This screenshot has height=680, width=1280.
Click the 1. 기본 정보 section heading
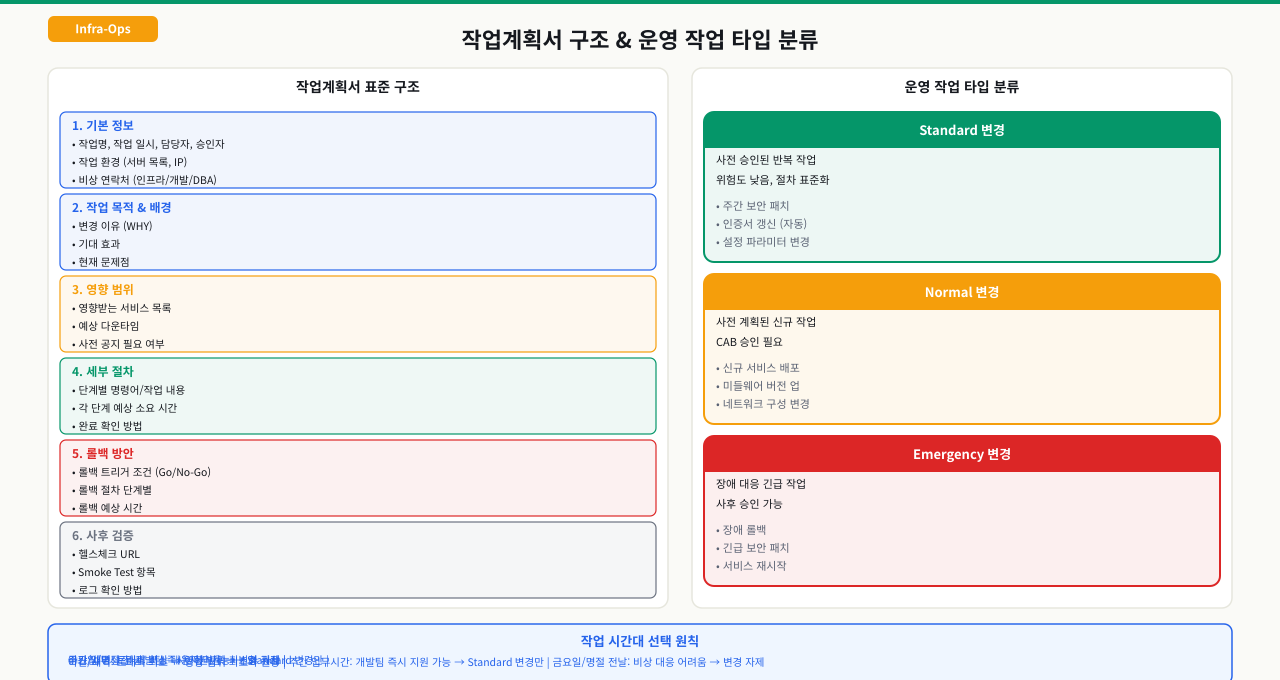click(x=103, y=126)
